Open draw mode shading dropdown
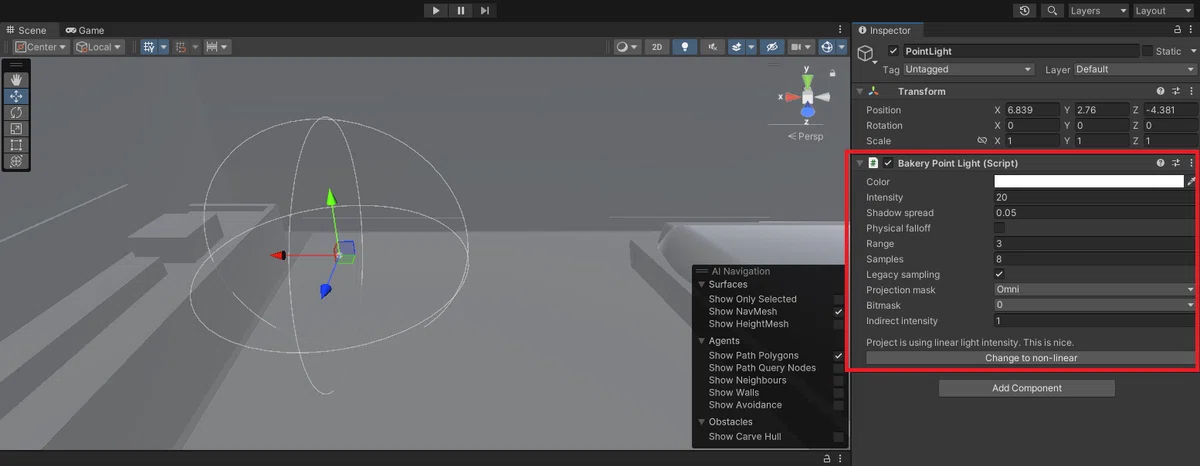 (626, 47)
